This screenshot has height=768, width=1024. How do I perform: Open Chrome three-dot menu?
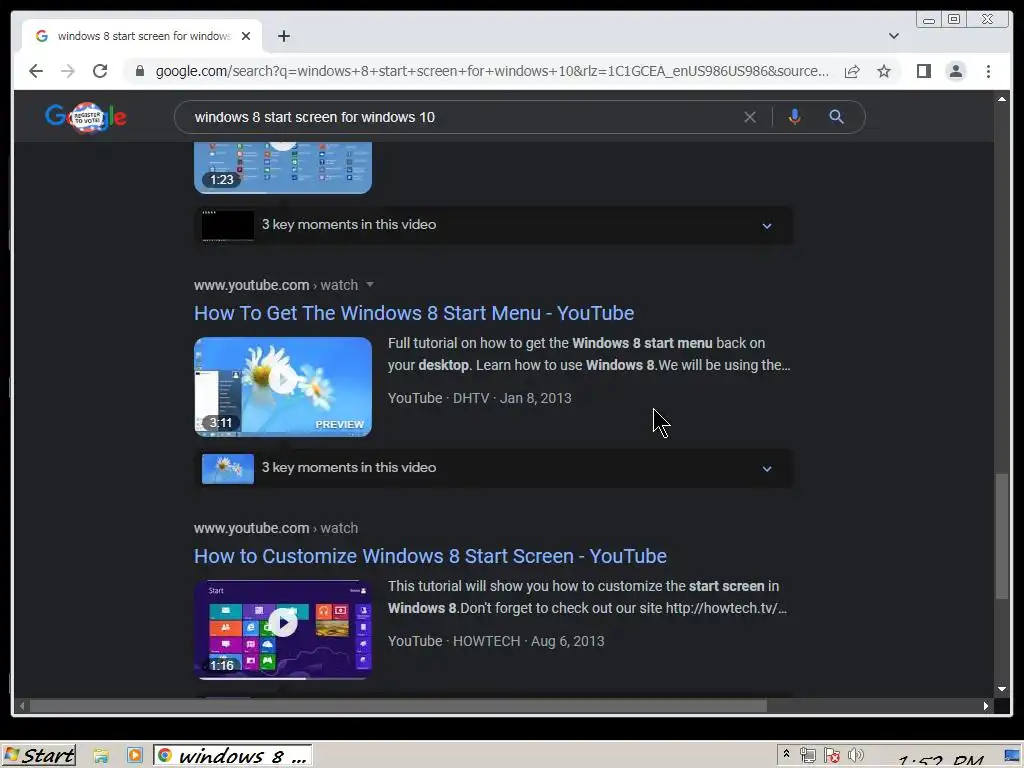pyautogui.click(x=988, y=71)
